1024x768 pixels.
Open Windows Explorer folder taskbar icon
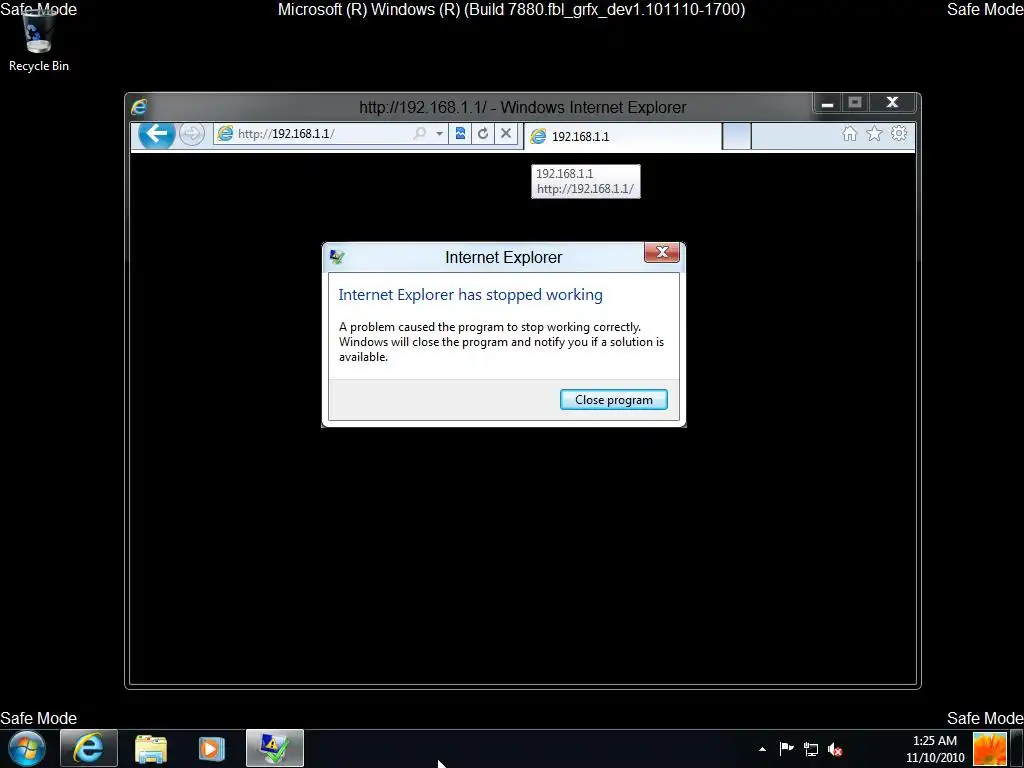(151, 748)
